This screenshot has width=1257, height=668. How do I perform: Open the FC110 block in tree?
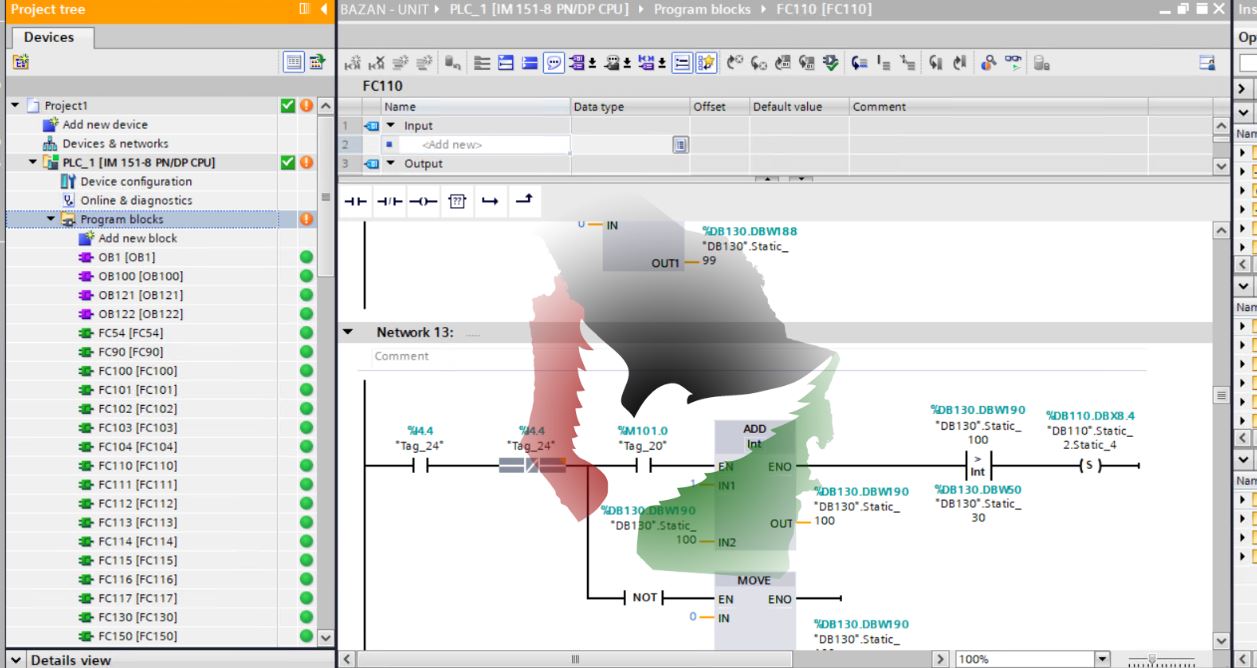coord(137,465)
